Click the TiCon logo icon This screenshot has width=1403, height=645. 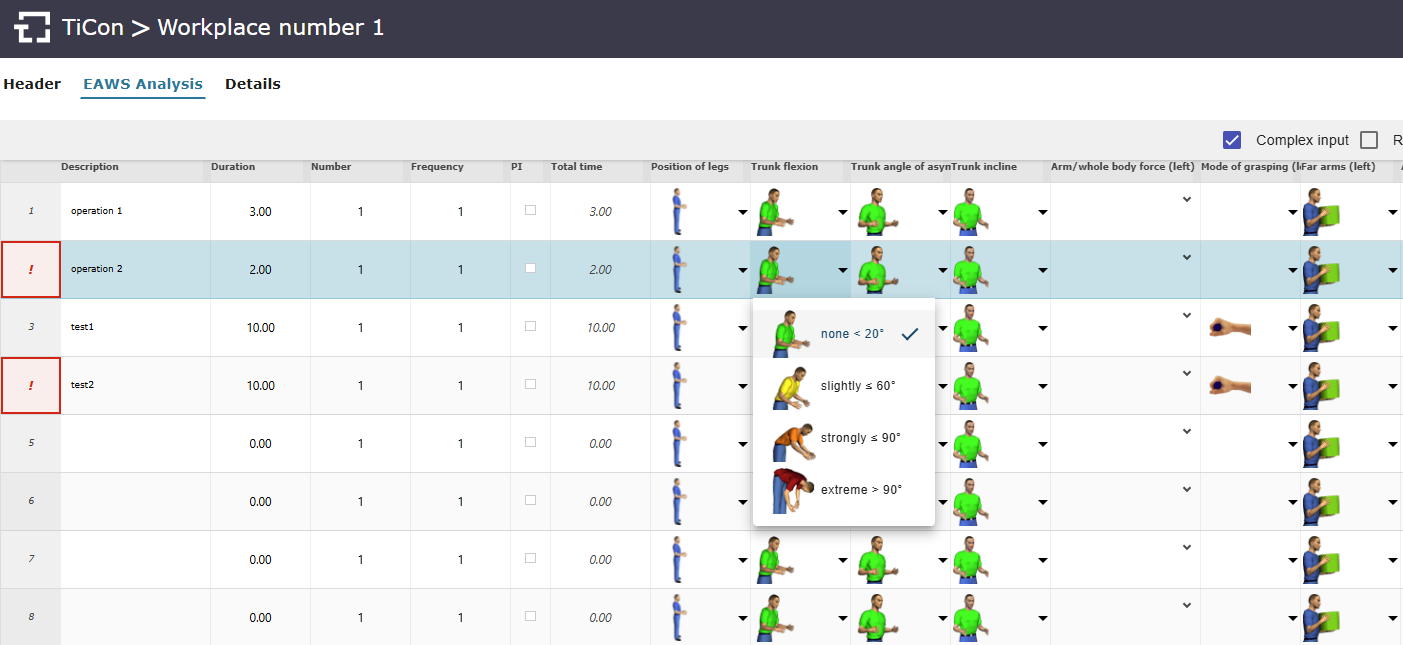(x=32, y=28)
